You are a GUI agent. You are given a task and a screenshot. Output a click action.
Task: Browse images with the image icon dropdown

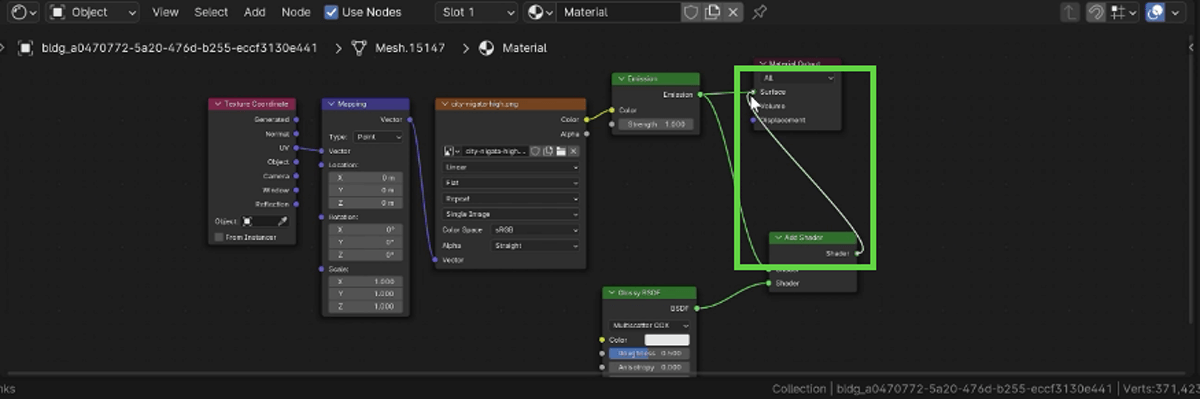[453, 151]
